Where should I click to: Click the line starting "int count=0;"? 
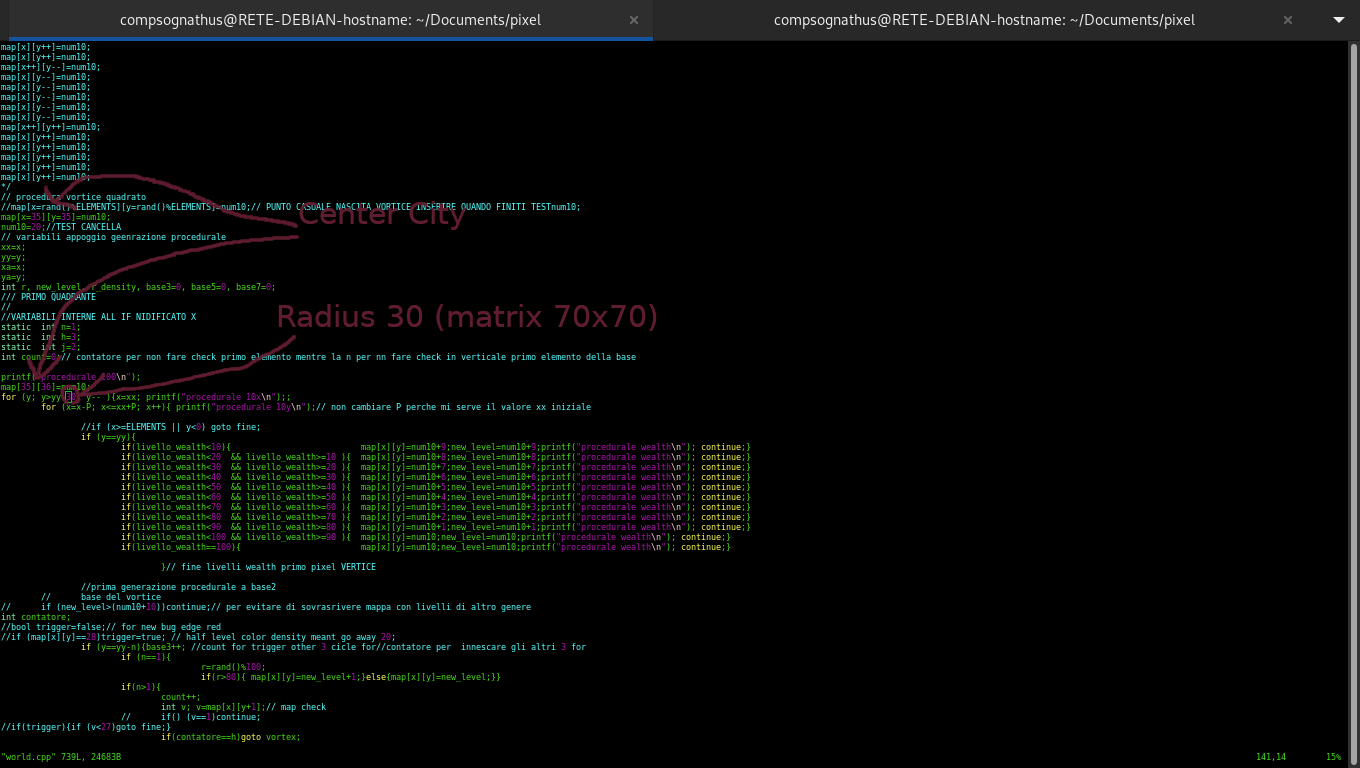click(318, 357)
